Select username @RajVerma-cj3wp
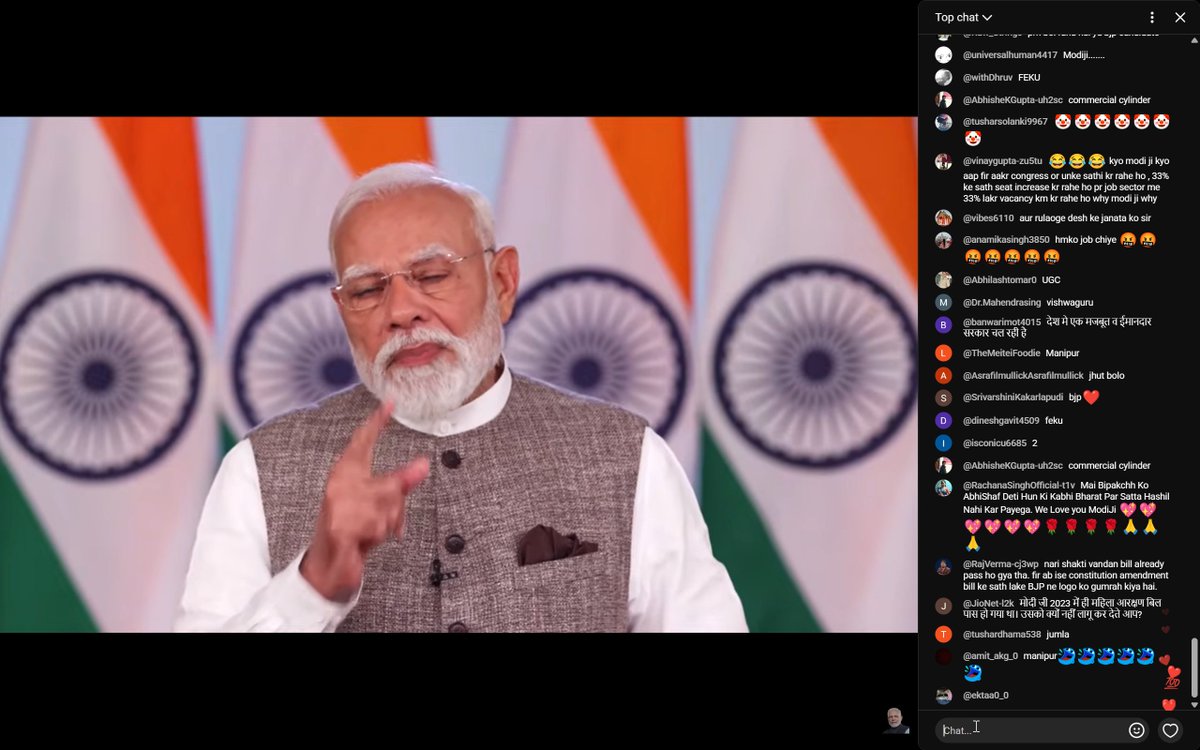The height and width of the screenshot is (750, 1200). tap(1001, 563)
